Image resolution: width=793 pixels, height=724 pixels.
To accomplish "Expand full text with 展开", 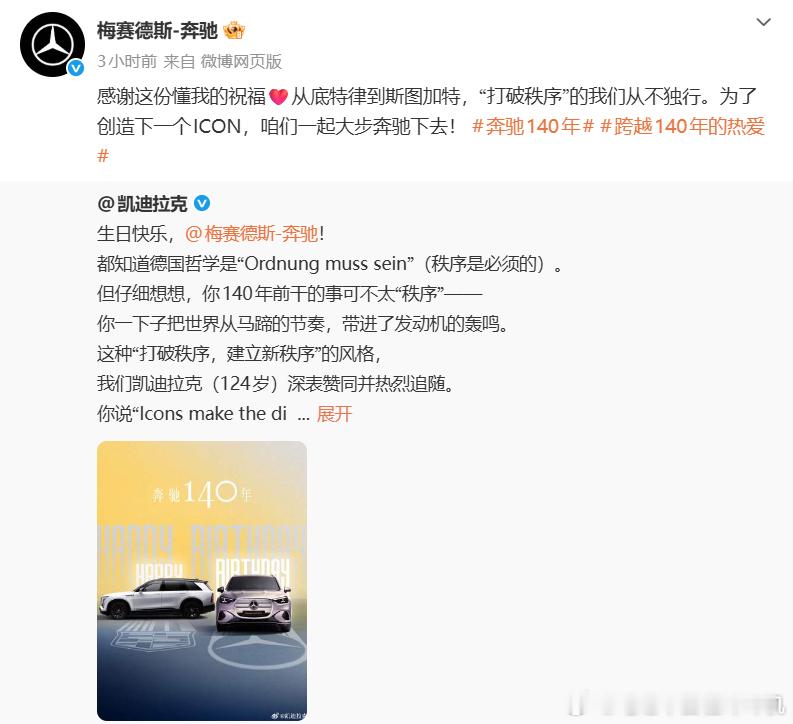I will (x=334, y=414).
